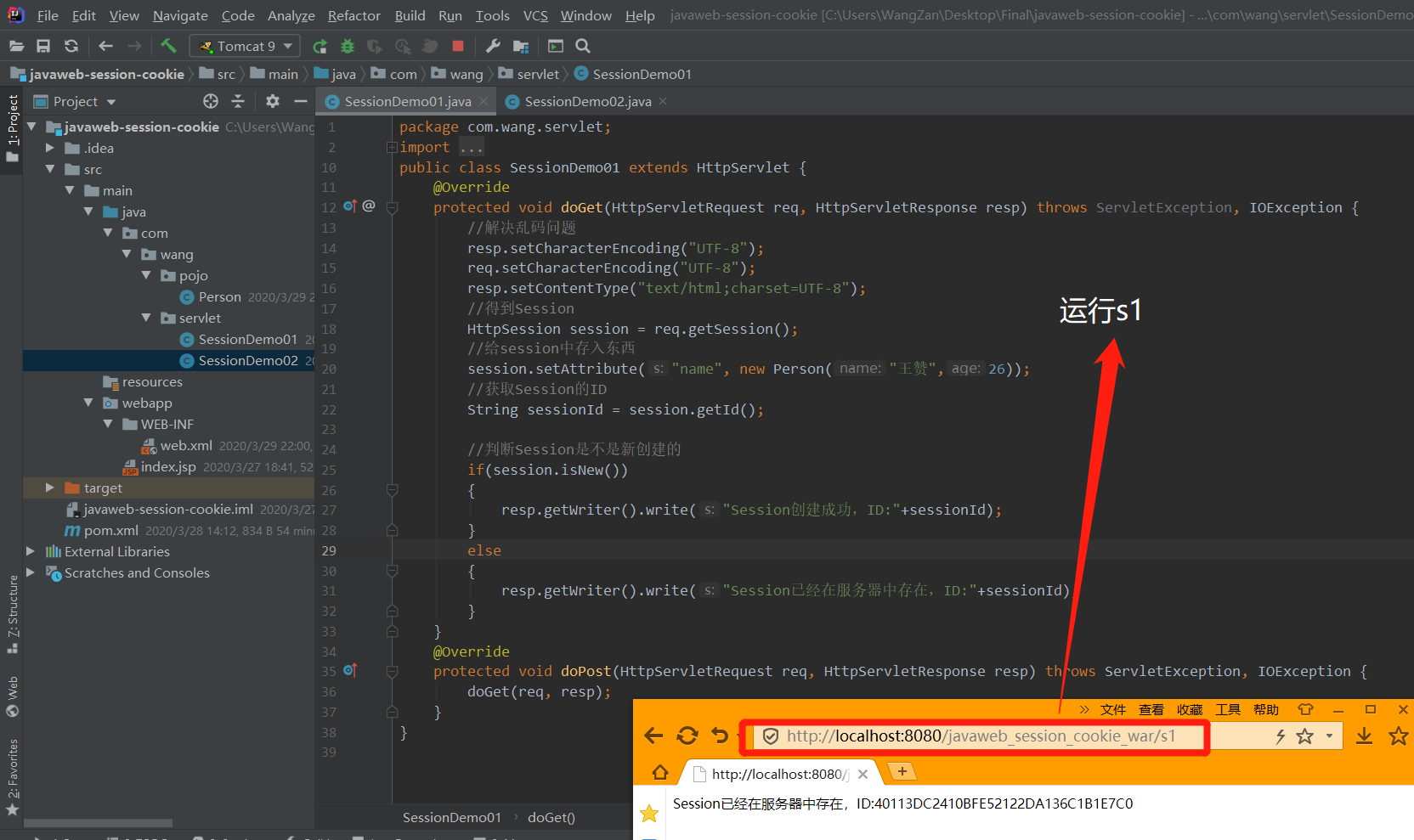Select web.xml in the project tree
This screenshot has height=840, width=1414.
pyautogui.click(x=186, y=445)
